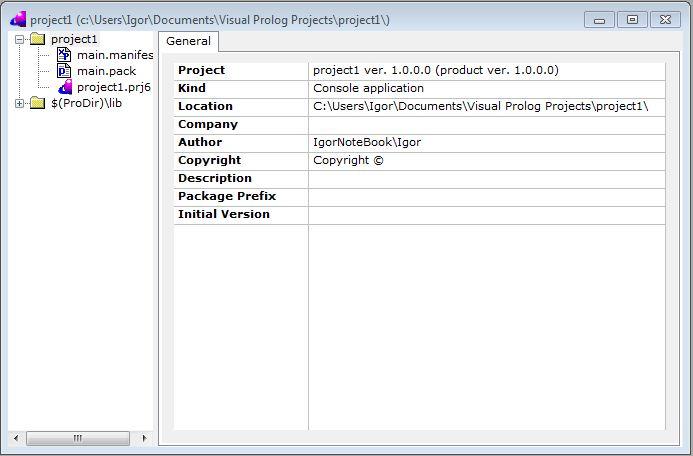This screenshot has height=456, width=693.
Task: Click the empty Package Prefix value field
Action: (487, 197)
